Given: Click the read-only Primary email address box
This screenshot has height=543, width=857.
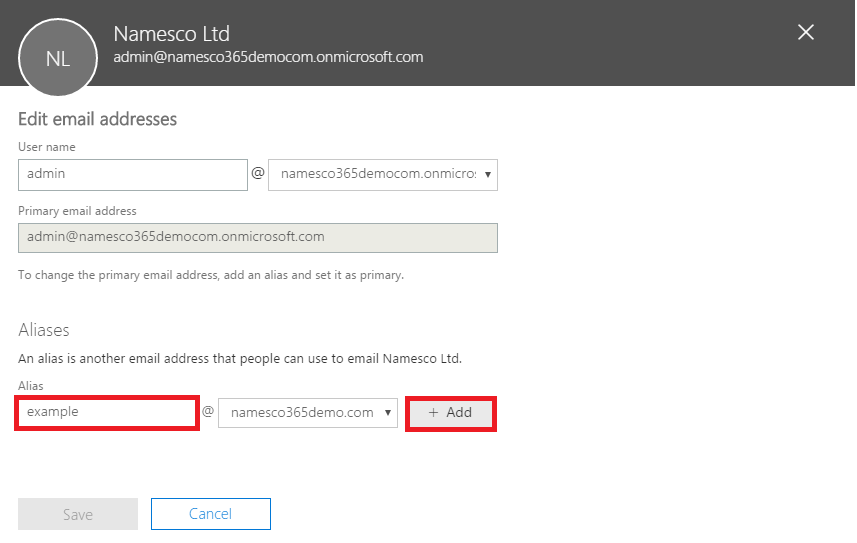Looking at the screenshot, I should point(257,237).
